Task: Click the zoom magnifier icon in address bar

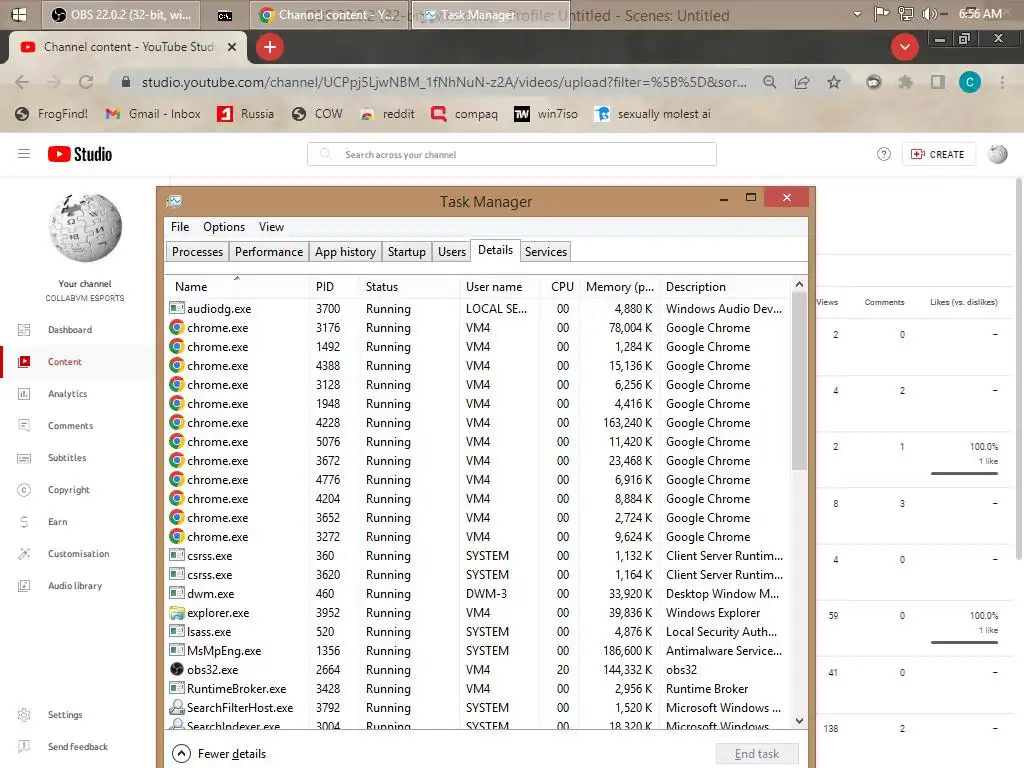Action: tap(770, 82)
